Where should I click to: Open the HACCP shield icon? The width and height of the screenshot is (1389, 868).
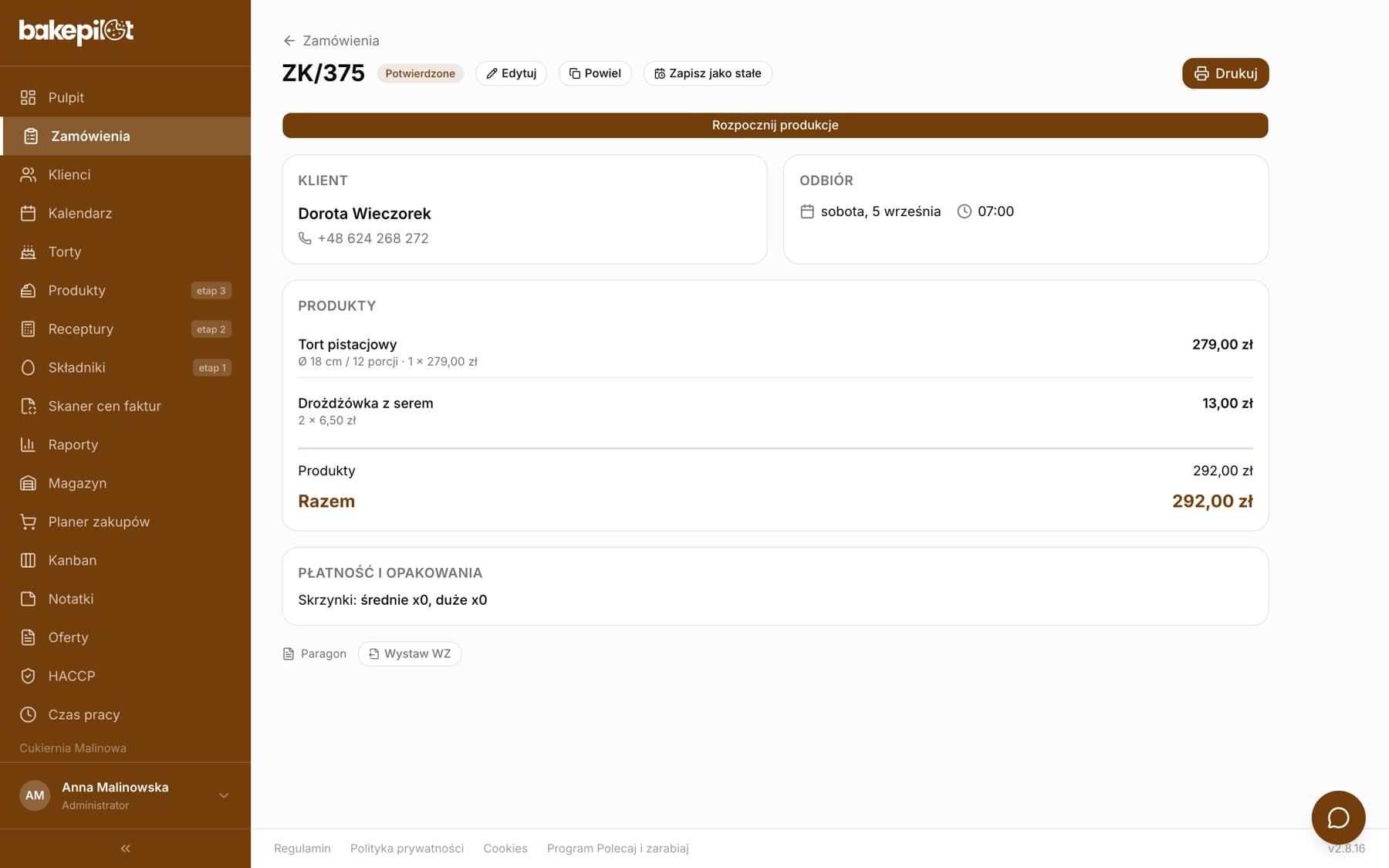[28, 676]
